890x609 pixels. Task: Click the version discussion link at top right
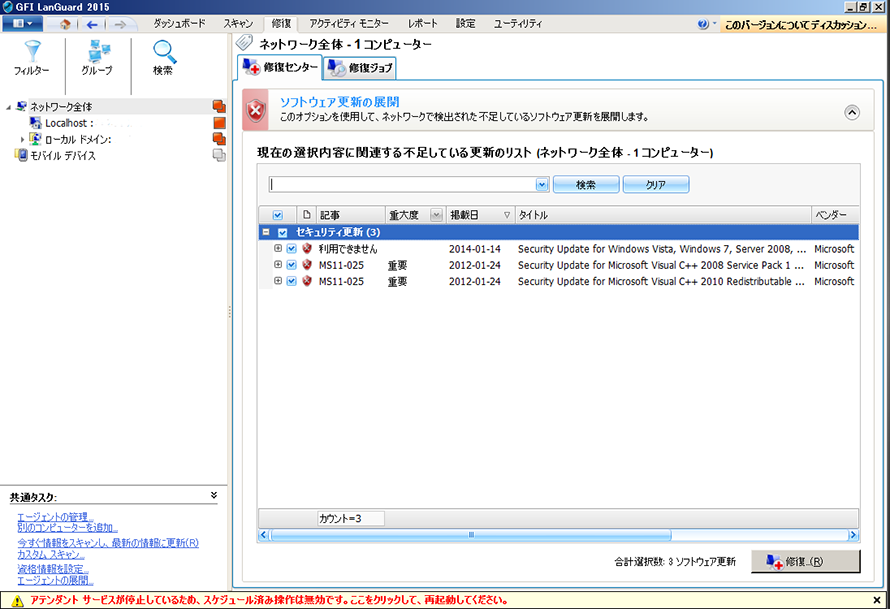pyautogui.click(x=801, y=25)
